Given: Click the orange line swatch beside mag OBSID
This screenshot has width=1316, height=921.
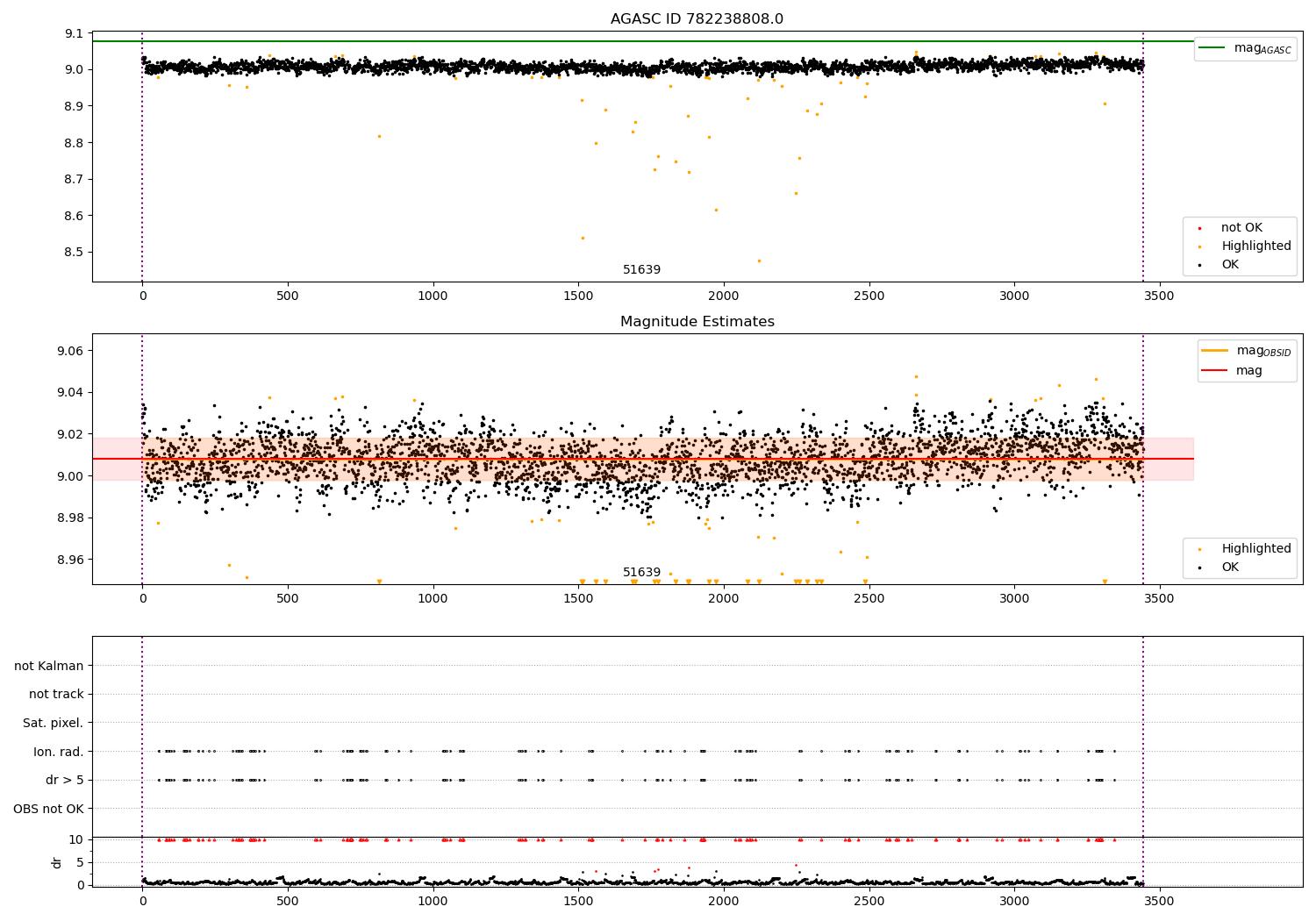Looking at the screenshot, I should click(x=1214, y=351).
